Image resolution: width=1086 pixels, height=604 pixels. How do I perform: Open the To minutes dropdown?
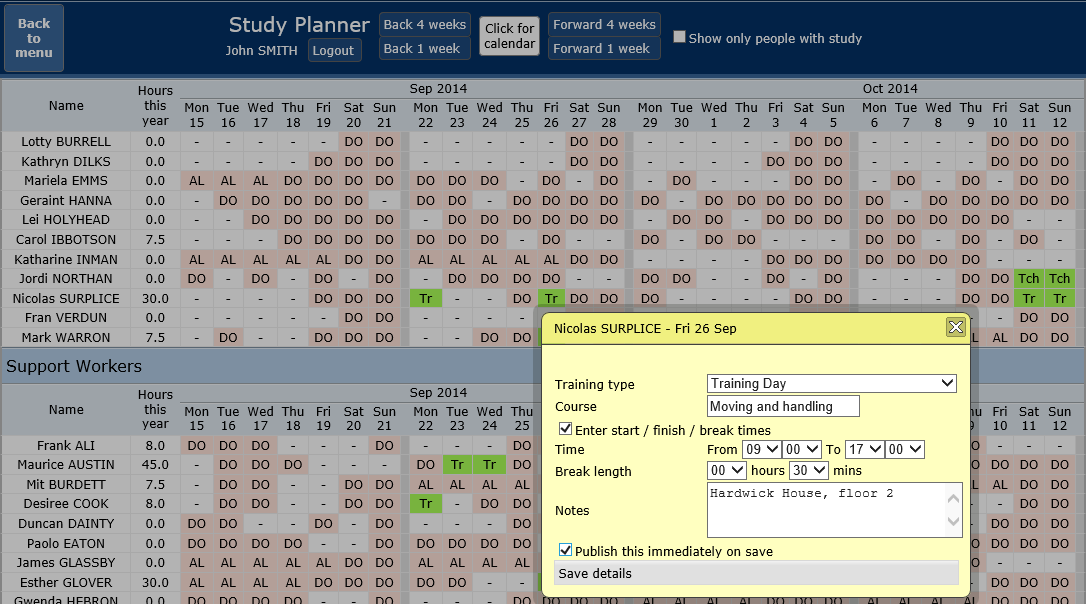coord(905,450)
